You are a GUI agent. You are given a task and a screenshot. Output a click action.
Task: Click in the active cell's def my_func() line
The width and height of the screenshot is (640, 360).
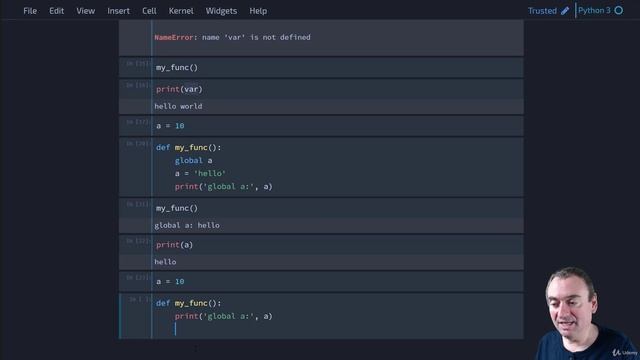(189, 303)
